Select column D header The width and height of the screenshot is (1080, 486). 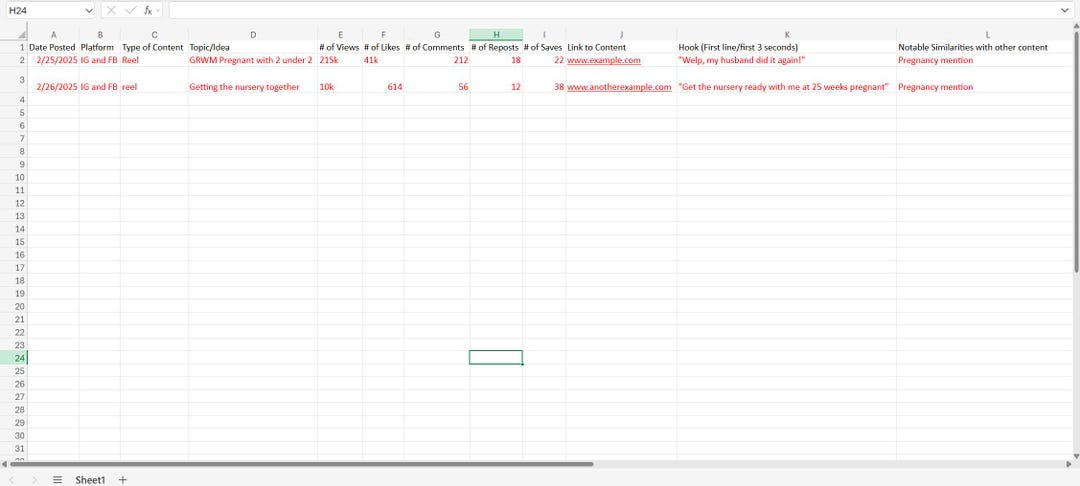coord(253,34)
